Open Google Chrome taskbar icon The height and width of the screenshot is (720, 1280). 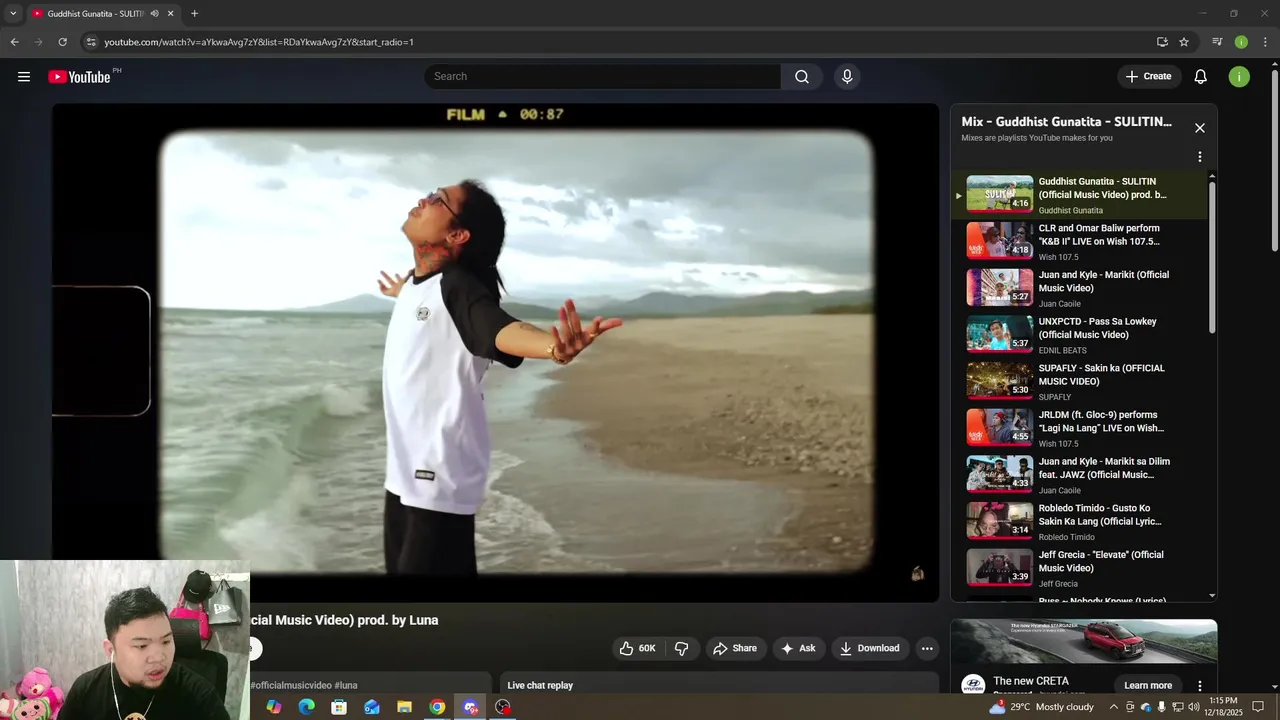[437, 707]
